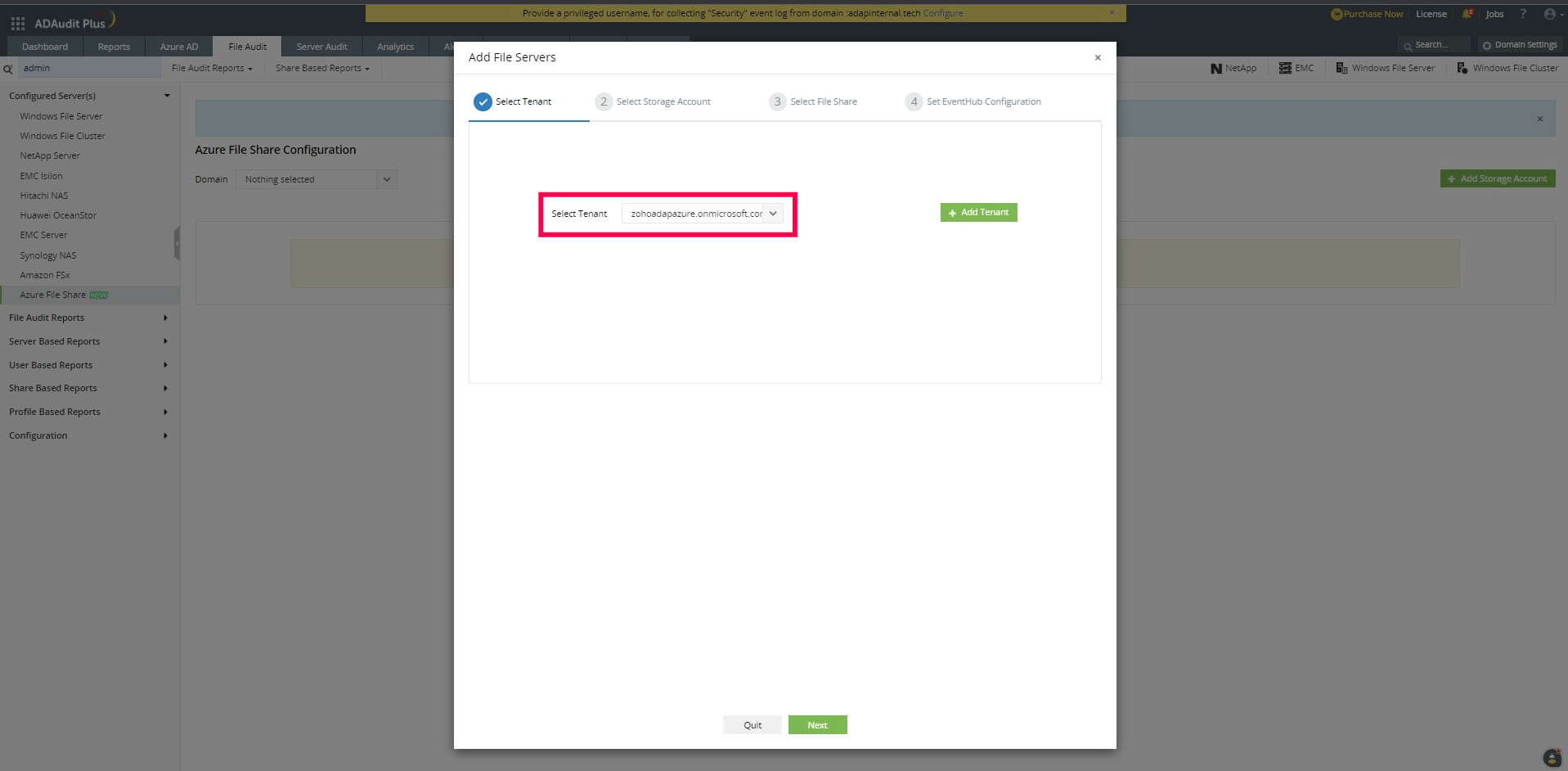Open the notifications bell icon
The image size is (1568, 771).
click(1467, 14)
